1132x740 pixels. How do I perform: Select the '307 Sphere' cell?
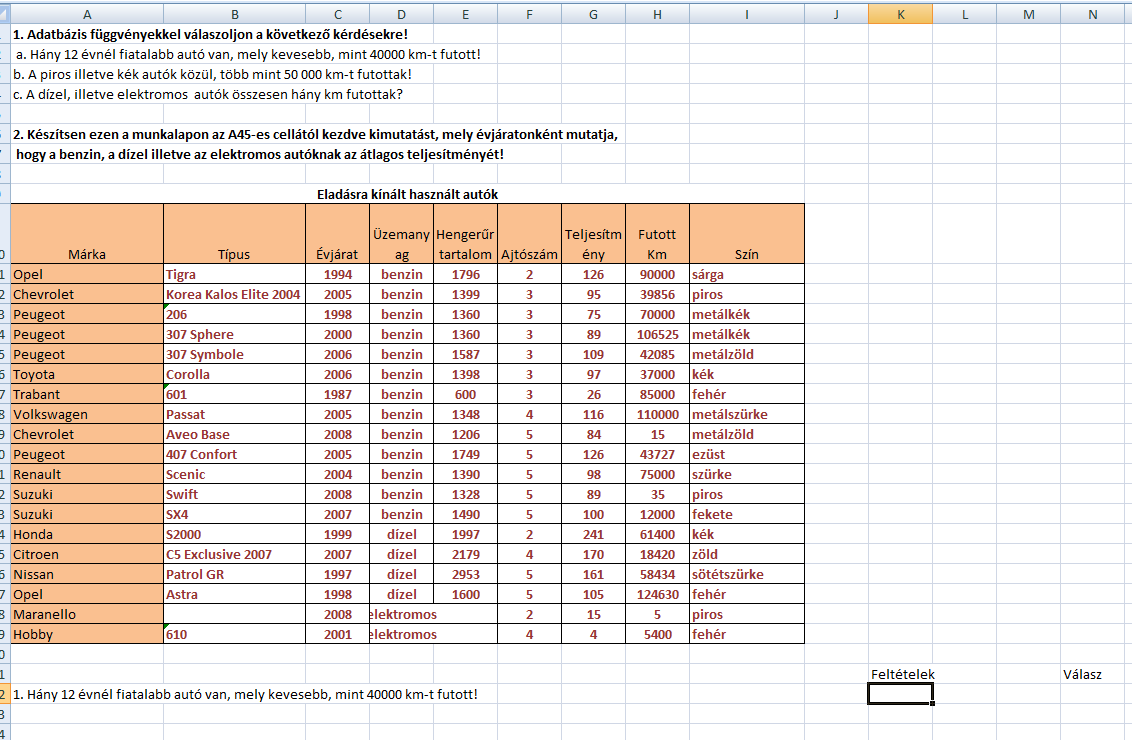(x=235, y=334)
